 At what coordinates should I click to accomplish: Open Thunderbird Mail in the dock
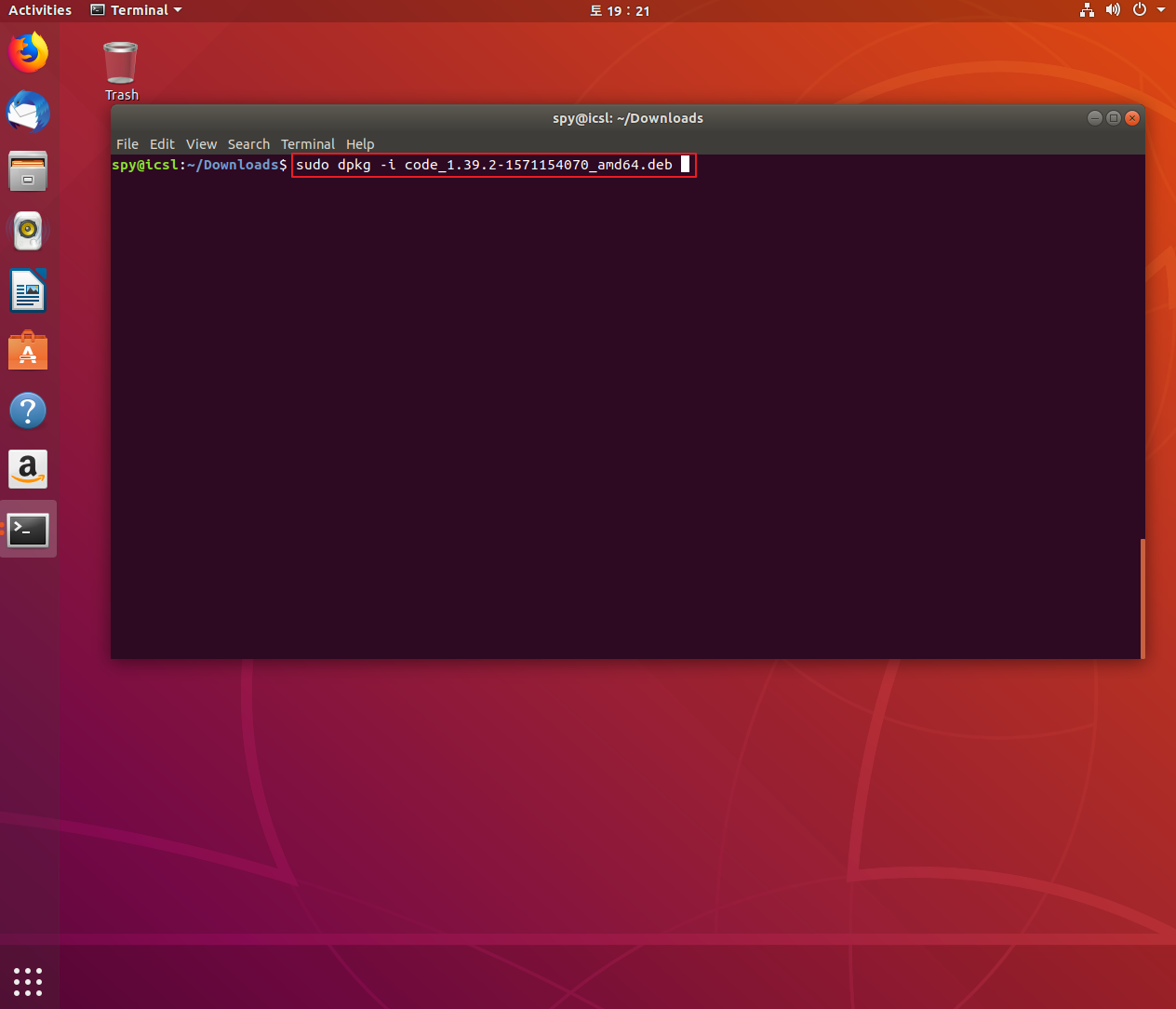28,112
